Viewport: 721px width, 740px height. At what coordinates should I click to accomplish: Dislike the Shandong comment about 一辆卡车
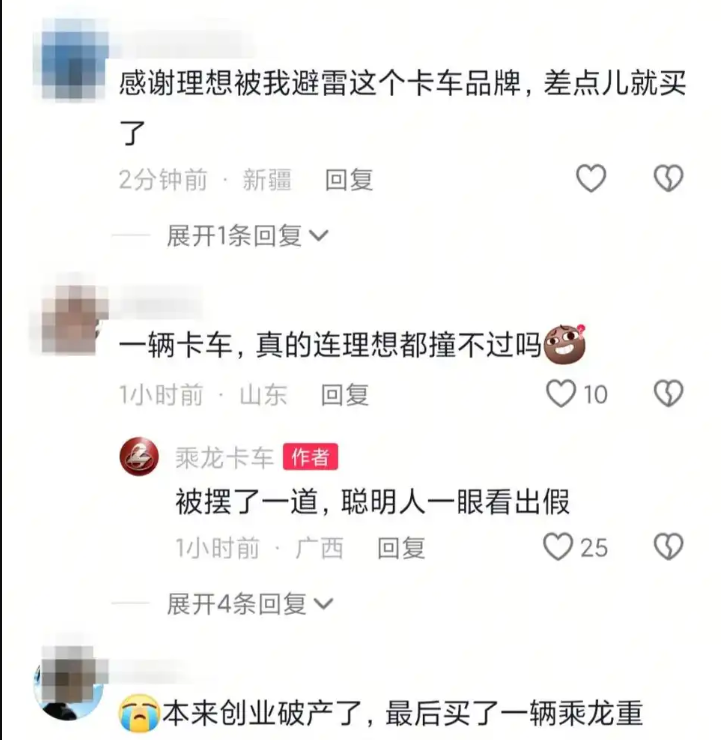pos(669,394)
